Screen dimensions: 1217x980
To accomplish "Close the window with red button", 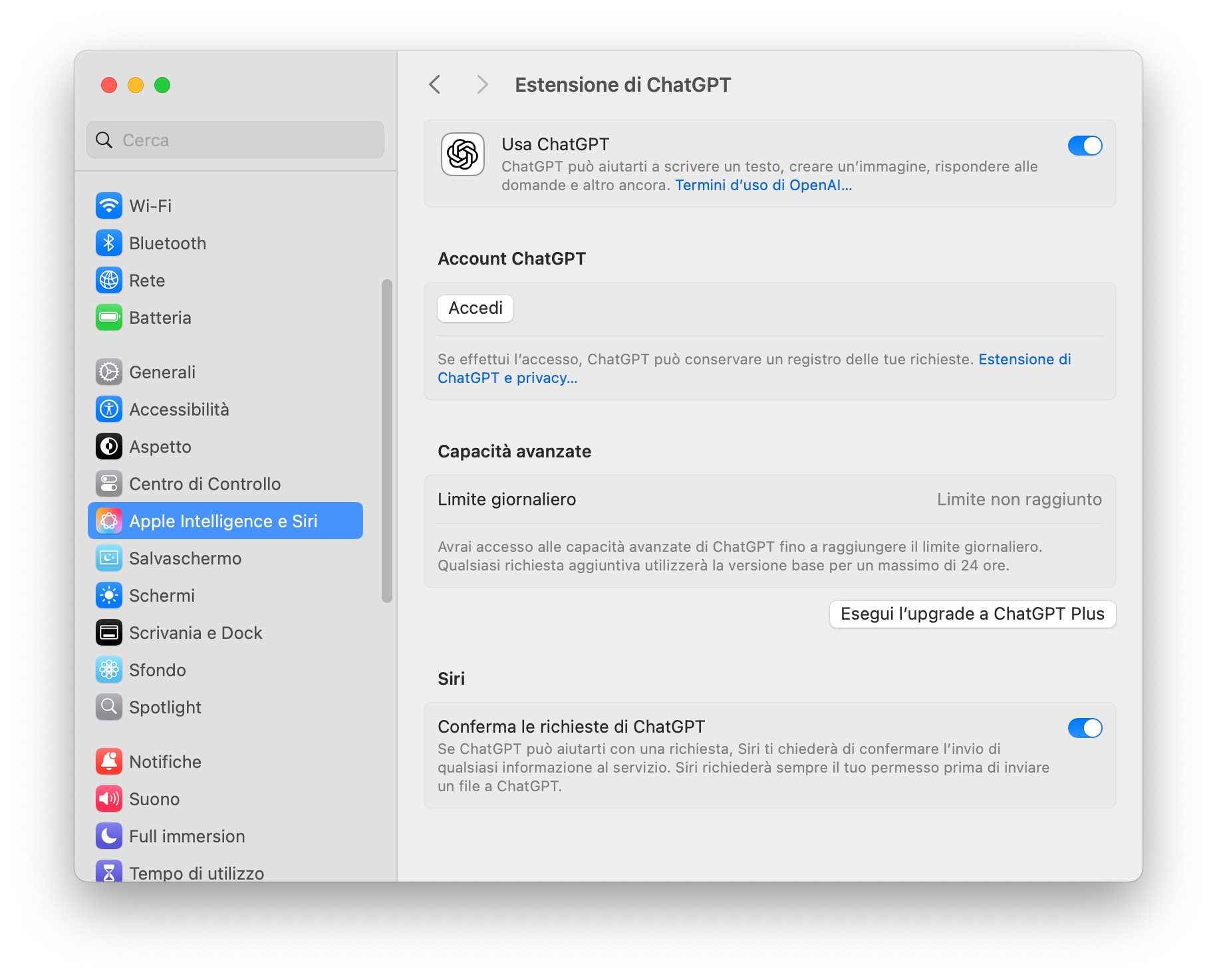I will 109,85.
